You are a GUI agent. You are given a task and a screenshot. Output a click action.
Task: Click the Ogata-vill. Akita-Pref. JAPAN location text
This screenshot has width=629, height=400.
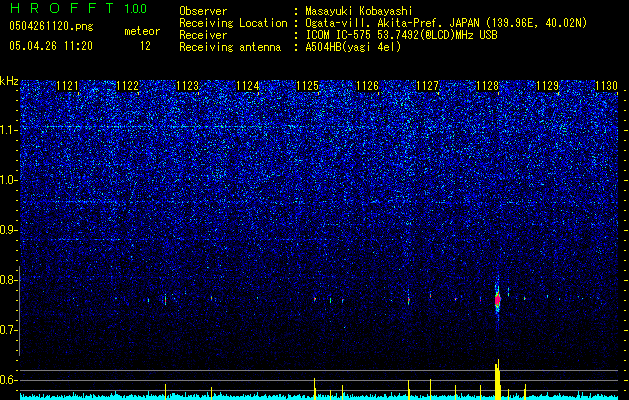click(x=446, y=23)
